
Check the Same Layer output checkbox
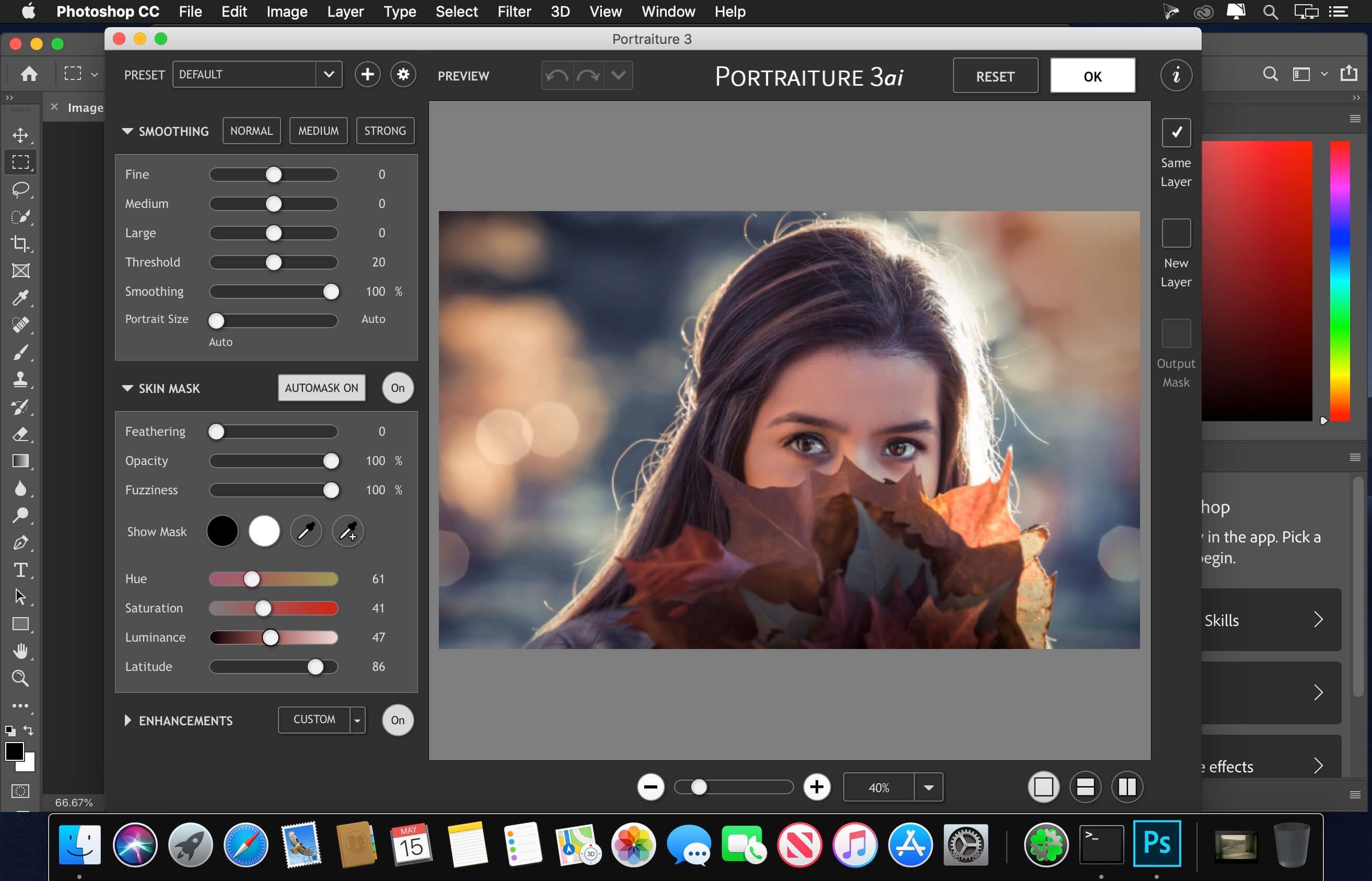tap(1176, 131)
